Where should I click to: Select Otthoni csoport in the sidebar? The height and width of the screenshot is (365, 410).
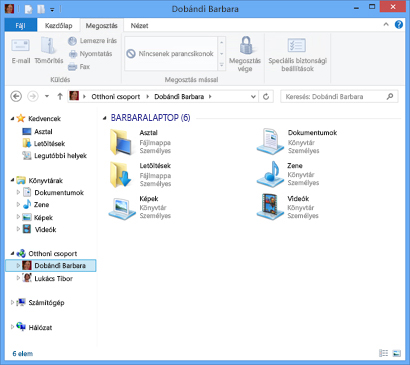[47, 253]
